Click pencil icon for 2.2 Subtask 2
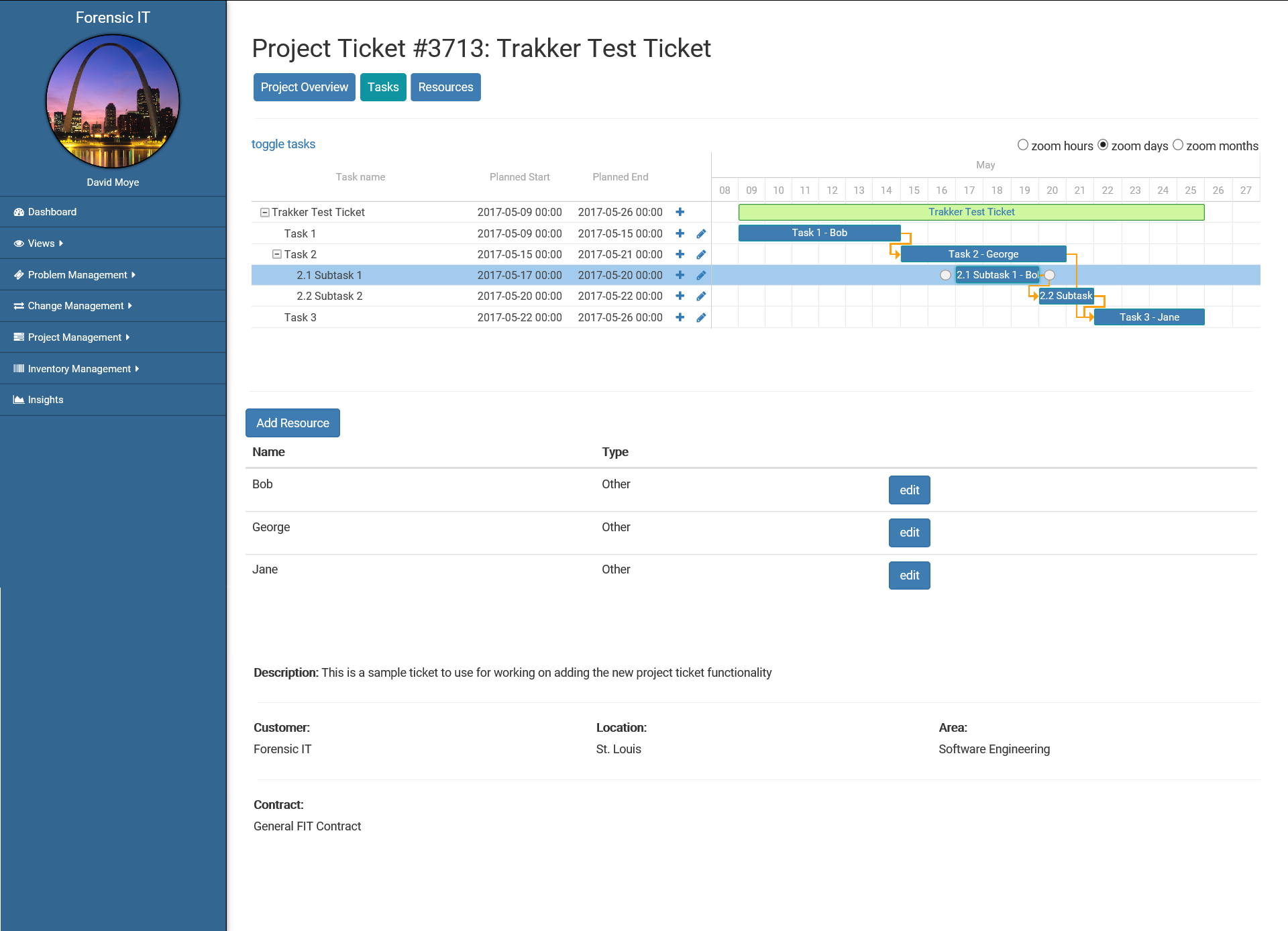The height and width of the screenshot is (931, 1288). coord(701,296)
